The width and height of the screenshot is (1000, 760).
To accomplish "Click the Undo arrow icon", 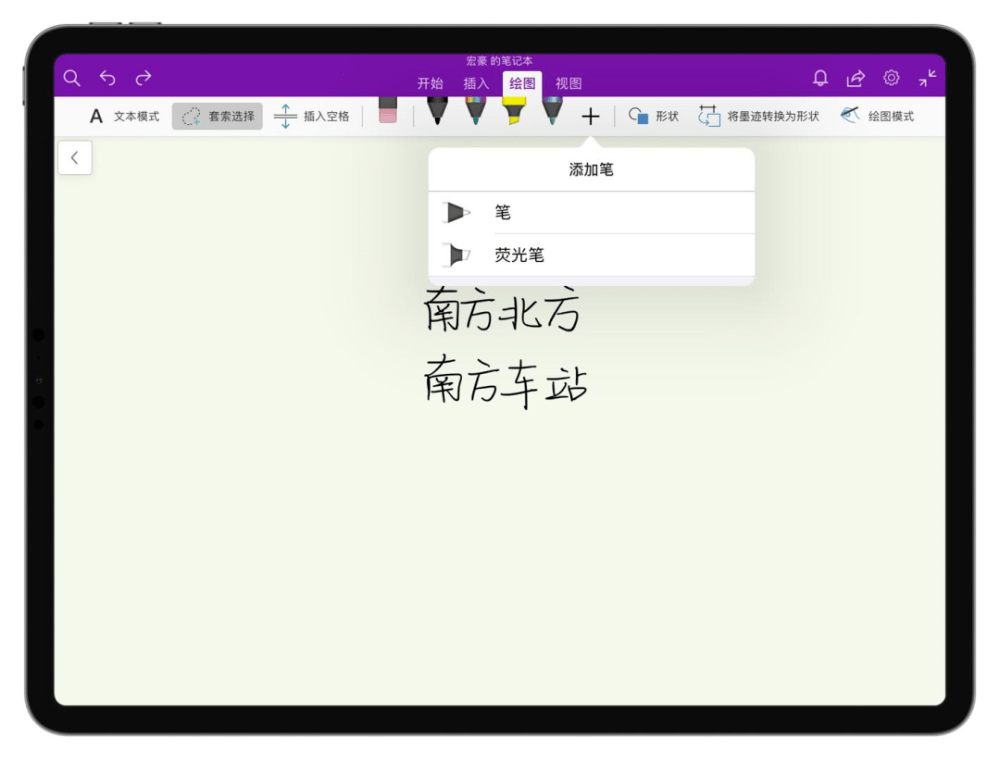I will [x=107, y=77].
